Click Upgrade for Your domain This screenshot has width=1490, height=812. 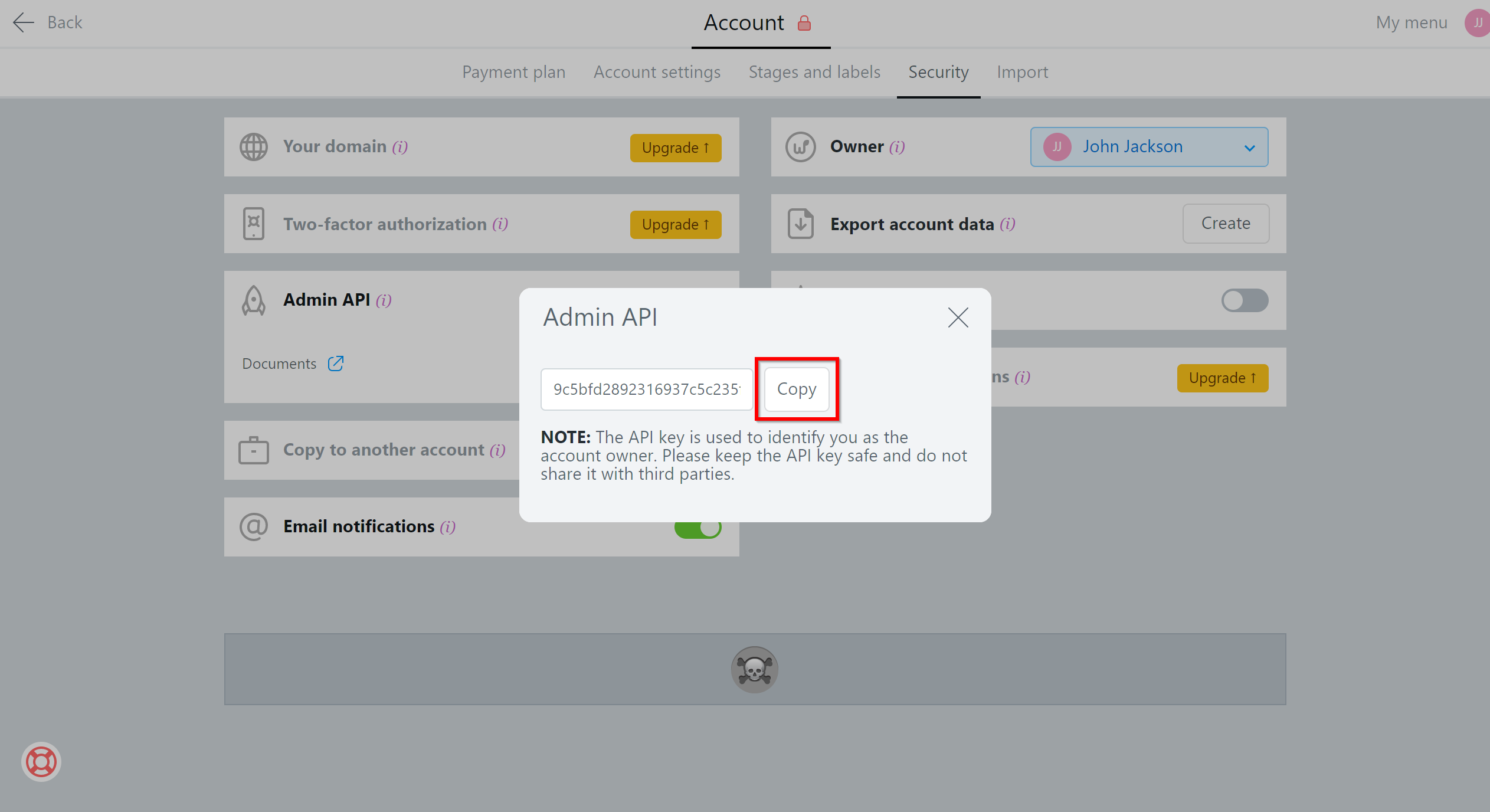click(676, 148)
